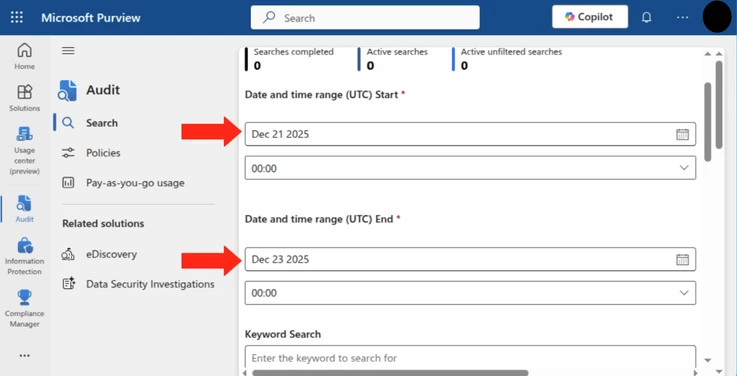This screenshot has height=376, width=737.
Task: Open the header ellipsis menu
Action: [682, 17]
